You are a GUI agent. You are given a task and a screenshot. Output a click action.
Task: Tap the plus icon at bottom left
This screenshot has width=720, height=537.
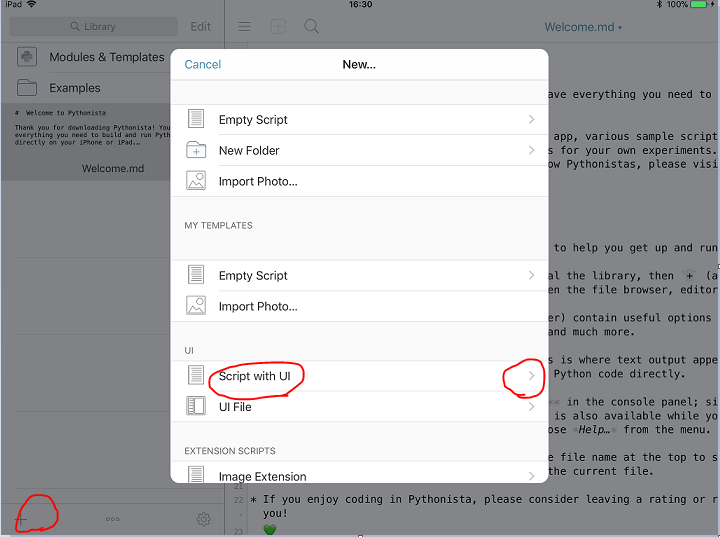pyautogui.click(x=21, y=519)
